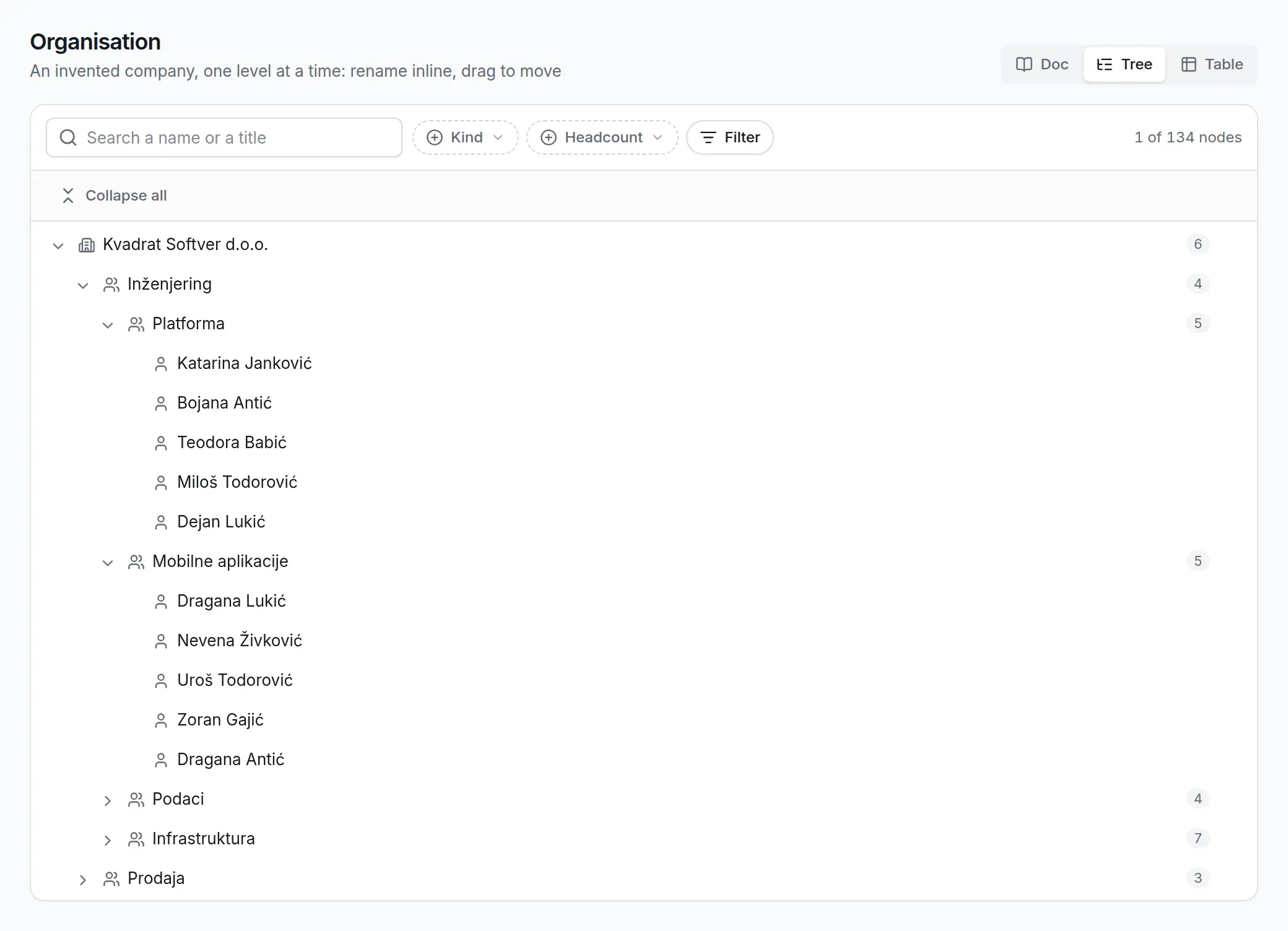The height and width of the screenshot is (931, 1288).
Task: Click the person icon beside Zoran Gajić
Action: pyautogui.click(x=161, y=721)
